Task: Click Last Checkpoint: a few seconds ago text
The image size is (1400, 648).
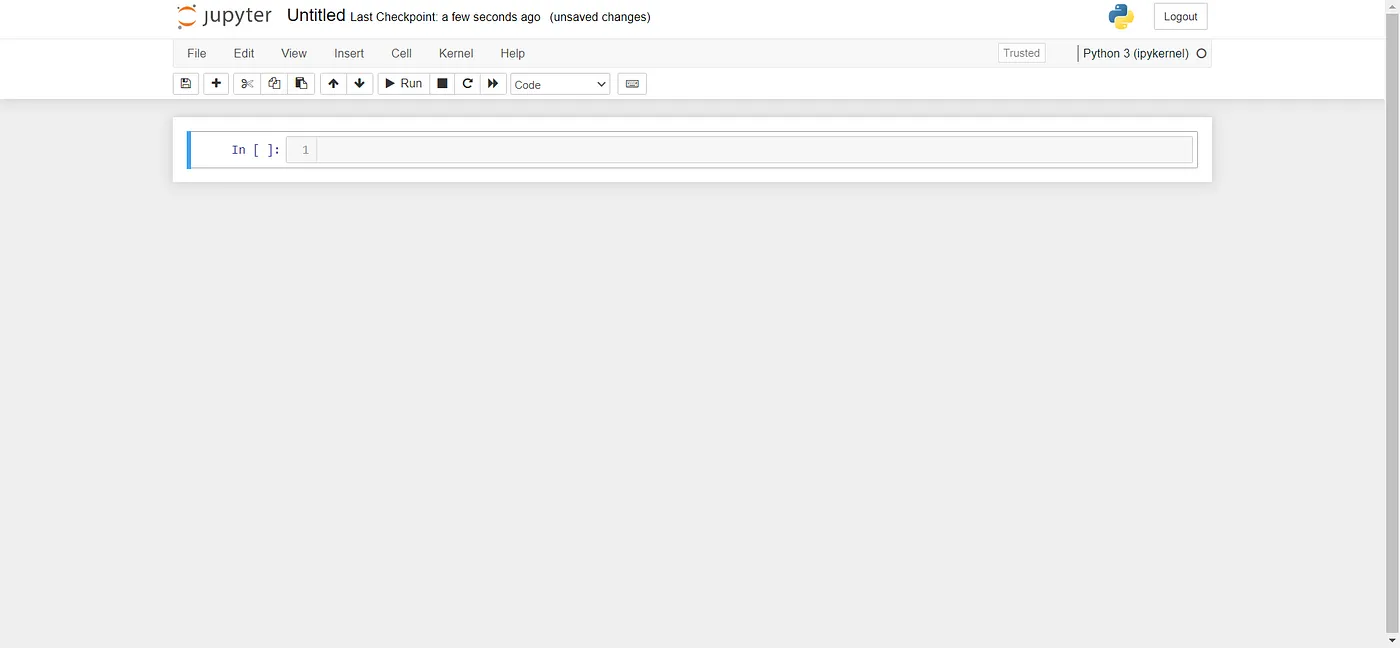Action: coord(445,17)
